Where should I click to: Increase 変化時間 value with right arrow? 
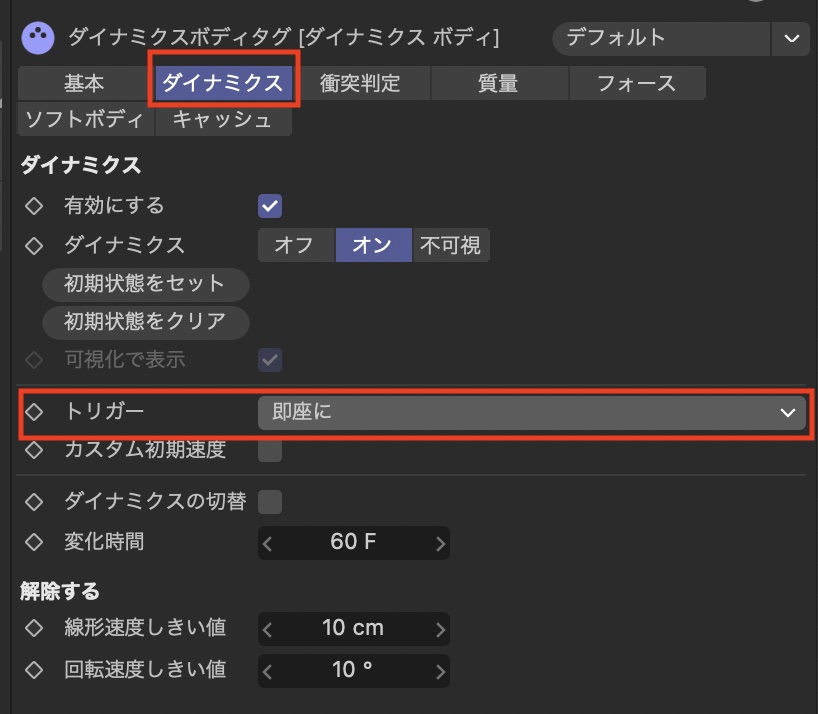[440, 543]
